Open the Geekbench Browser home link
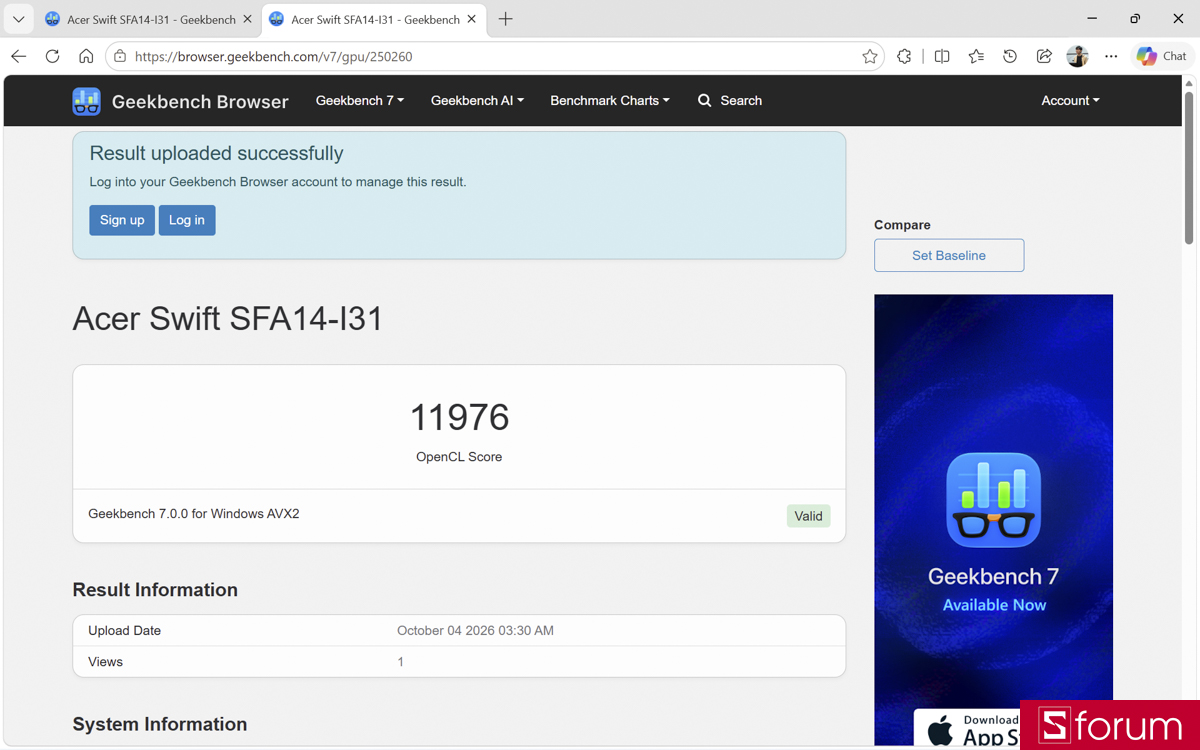This screenshot has height=750, width=1200. pyautogui.click(x=200, y=101)
